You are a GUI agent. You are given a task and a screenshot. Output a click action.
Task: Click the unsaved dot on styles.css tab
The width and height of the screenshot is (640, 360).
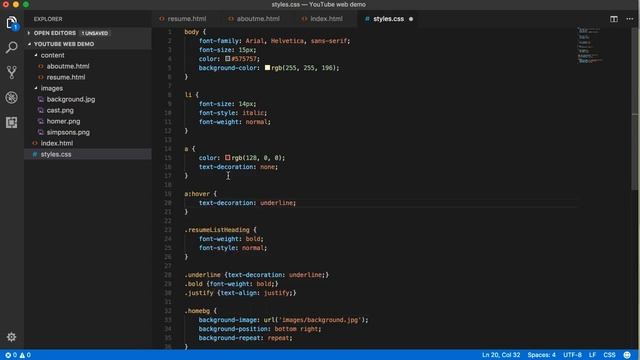pyautogui.click(x=411, y=19)
